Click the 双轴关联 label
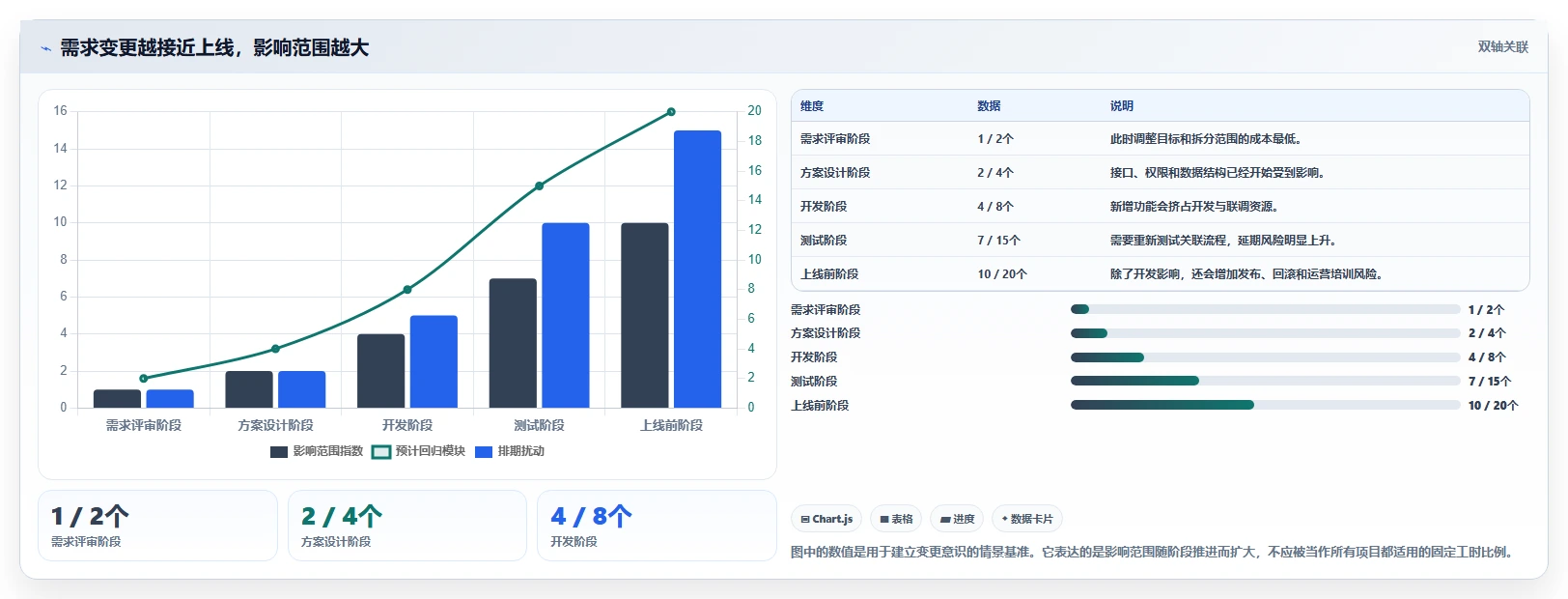Screen dimensions: 1568x599 point(1502,47)
